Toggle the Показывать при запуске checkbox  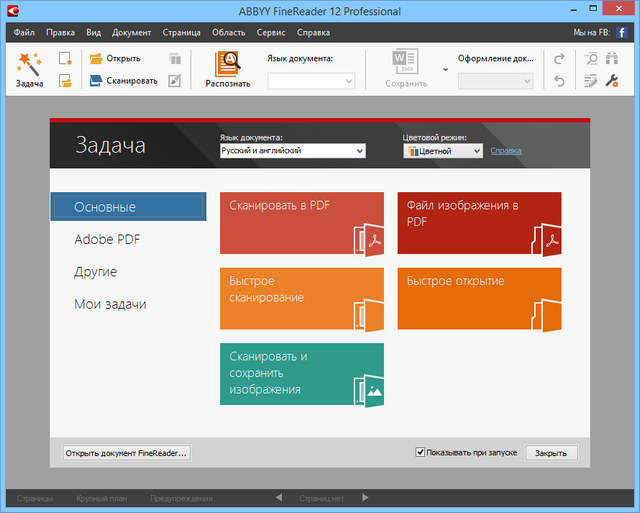point(421,452)
